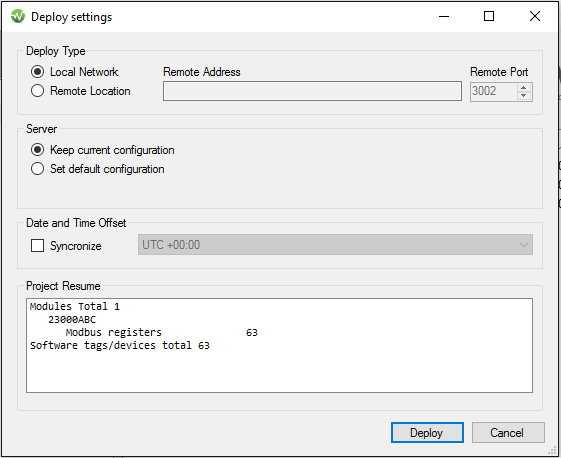
Task: Click the green app logo icon in title bar
Action: (18, 16)
